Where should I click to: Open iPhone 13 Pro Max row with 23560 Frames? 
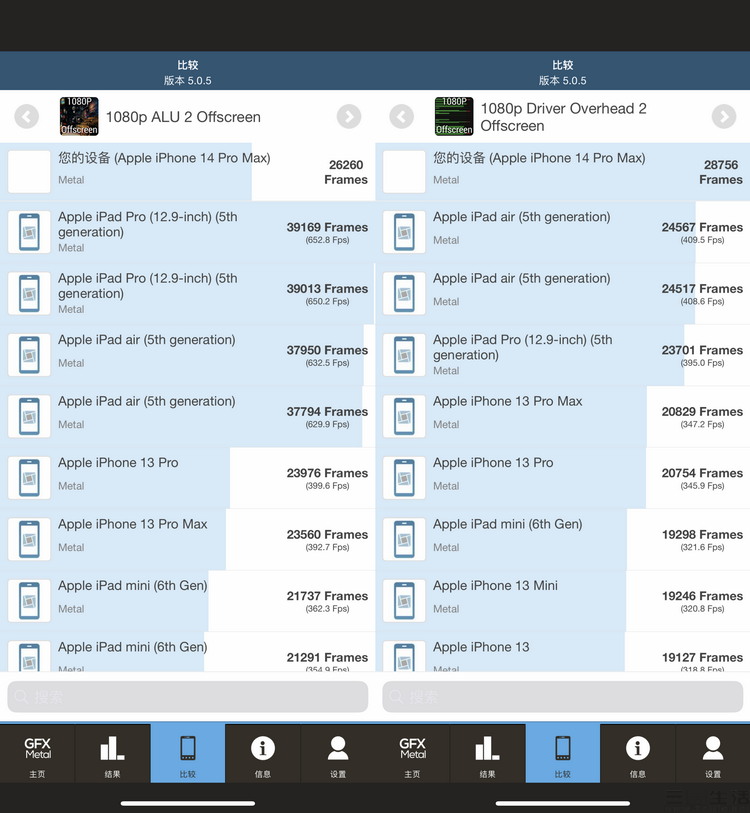[188, 539]
